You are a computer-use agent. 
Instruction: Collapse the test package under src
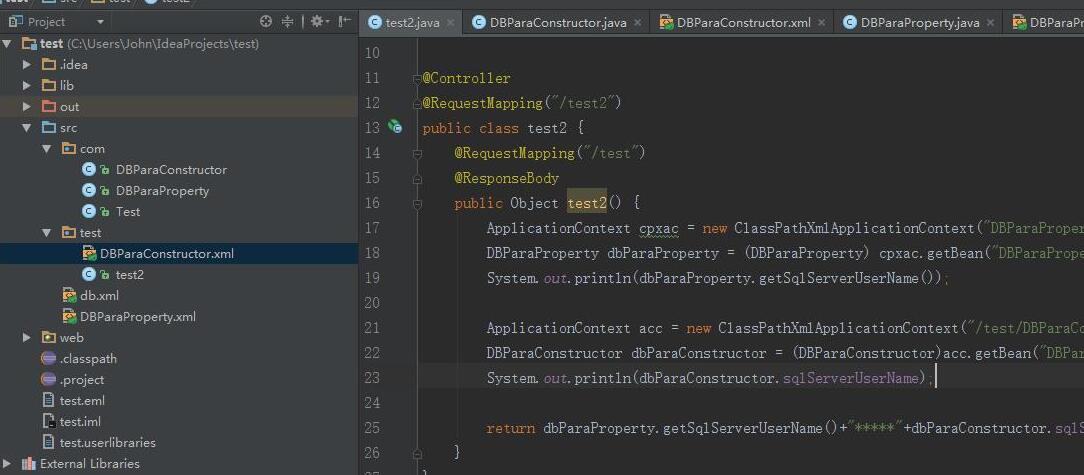pos(47,232)
